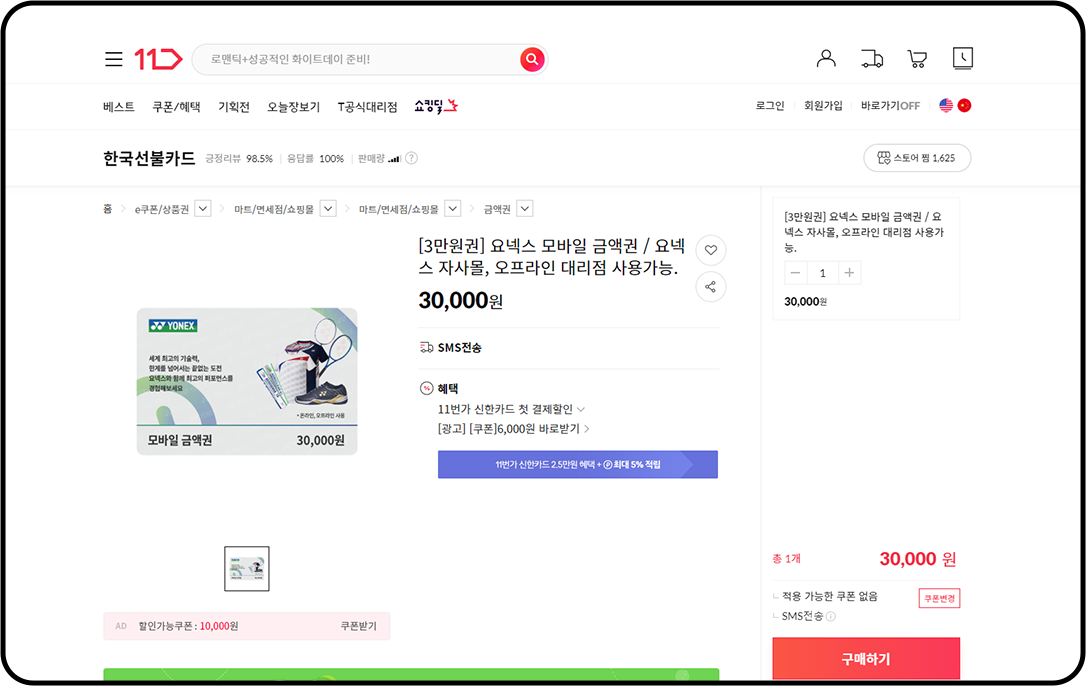This screenshot has height=686, width=1086.
Task: Click the search input field
Action: coord(357,60)
